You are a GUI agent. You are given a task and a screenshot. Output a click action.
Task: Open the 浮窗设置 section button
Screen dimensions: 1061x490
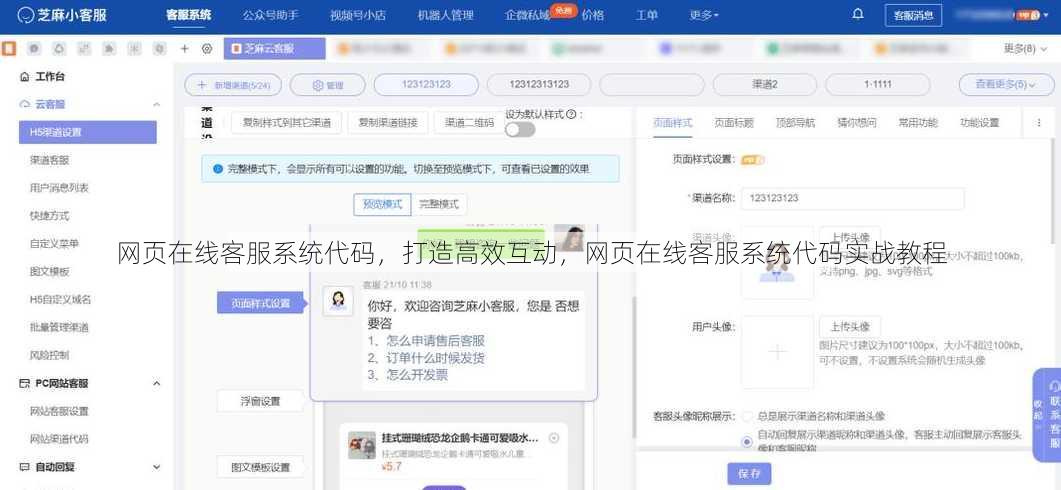pyautogui.click(x=260, y=401)
